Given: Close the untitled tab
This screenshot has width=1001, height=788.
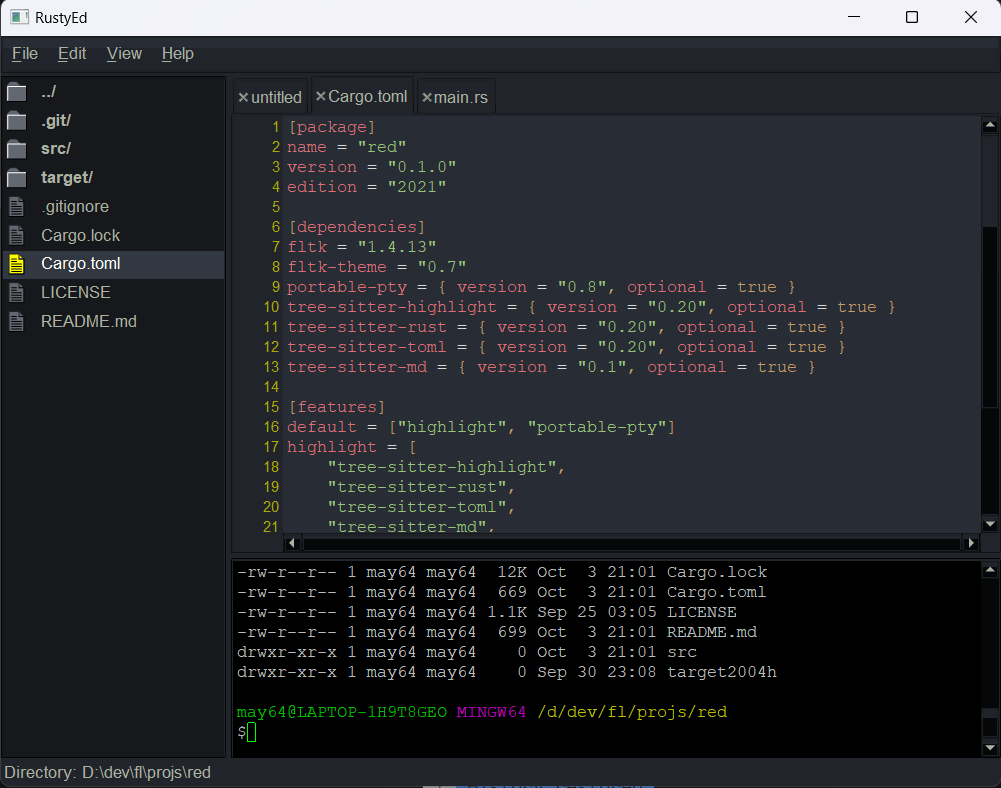Looking at the screenshot, I should 243,97.
